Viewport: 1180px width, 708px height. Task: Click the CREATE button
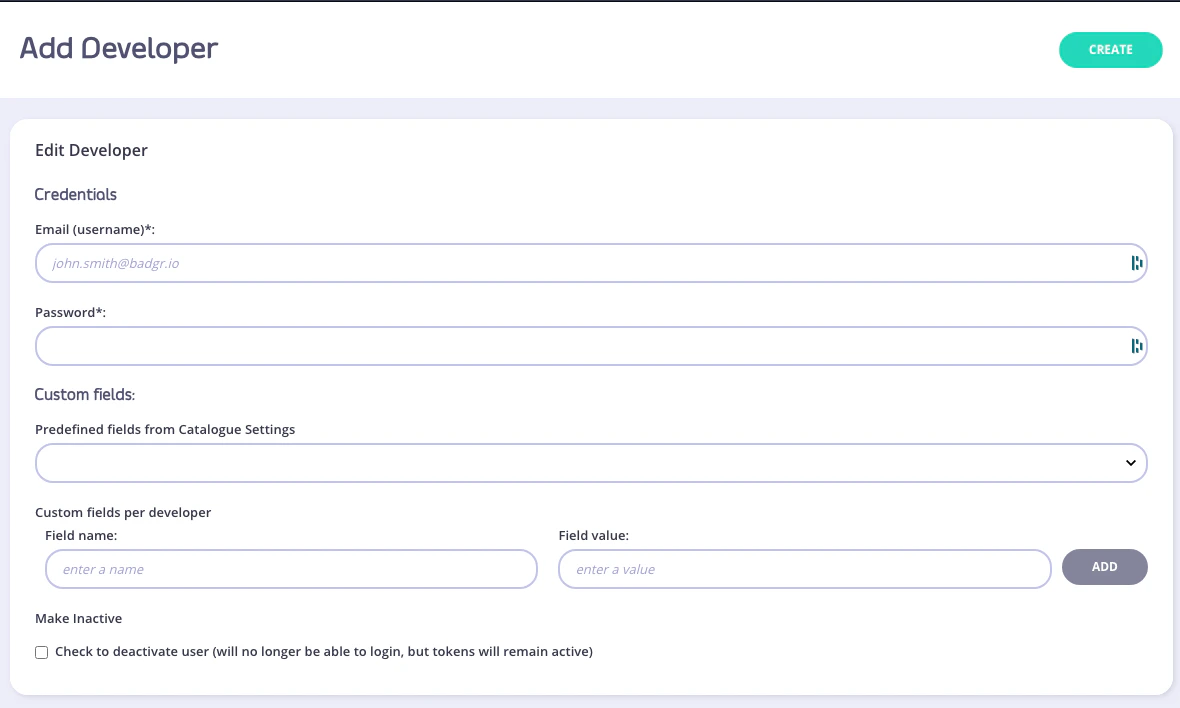point(1110,49)
